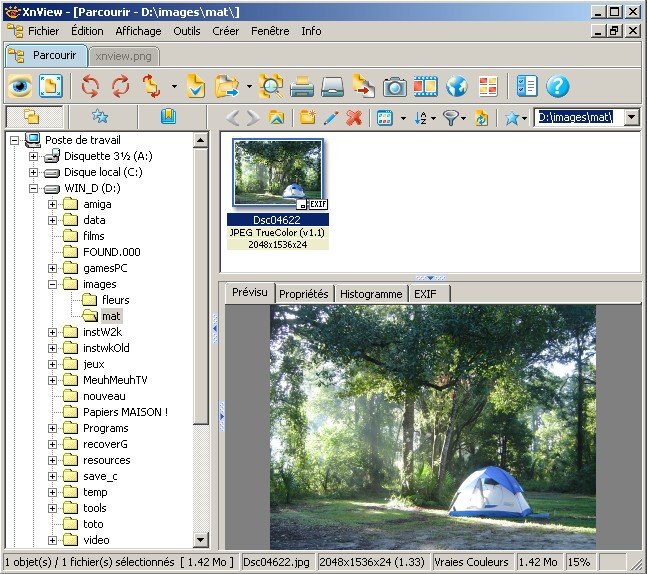This screenshot has width=647, height=574.
Task: Click the batch rename checkmark document icon
Action: [x=196, y=86]
